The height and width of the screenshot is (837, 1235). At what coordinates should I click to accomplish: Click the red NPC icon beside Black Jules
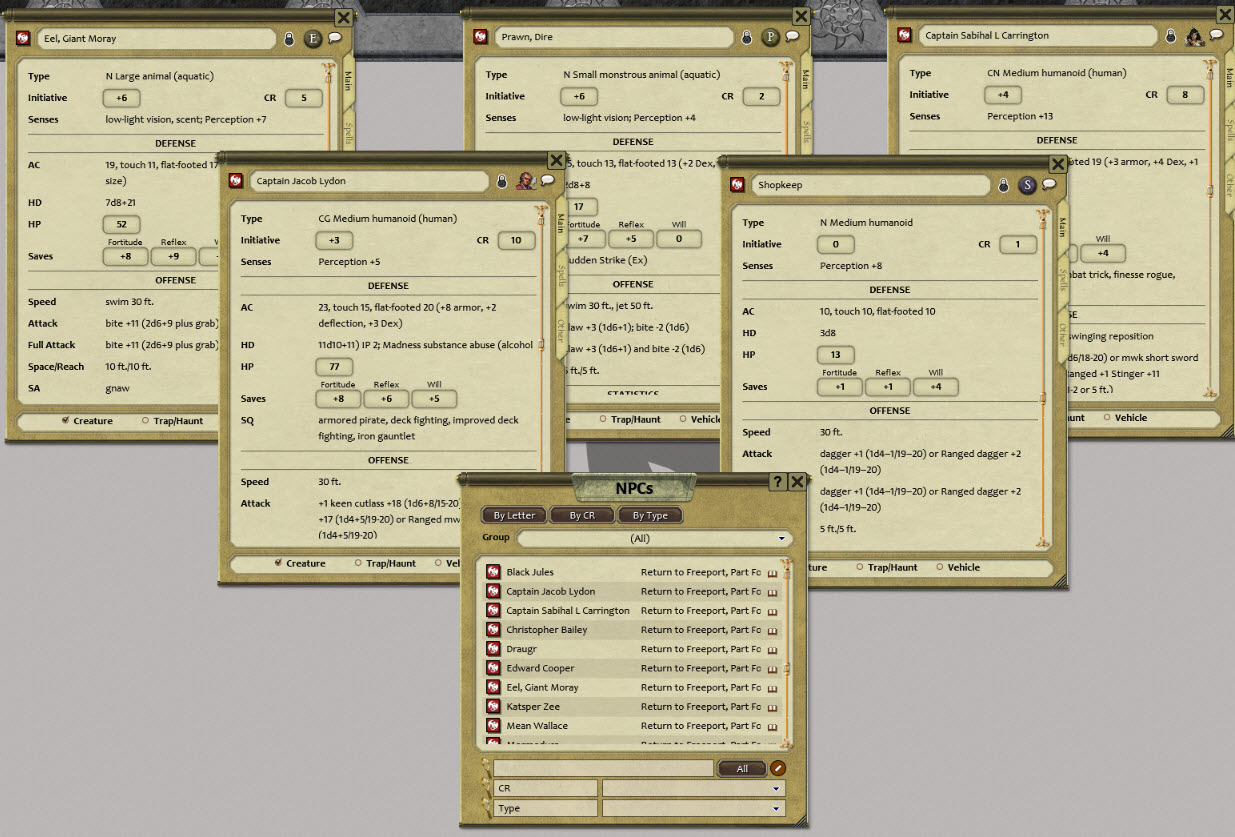coord(495,572)
